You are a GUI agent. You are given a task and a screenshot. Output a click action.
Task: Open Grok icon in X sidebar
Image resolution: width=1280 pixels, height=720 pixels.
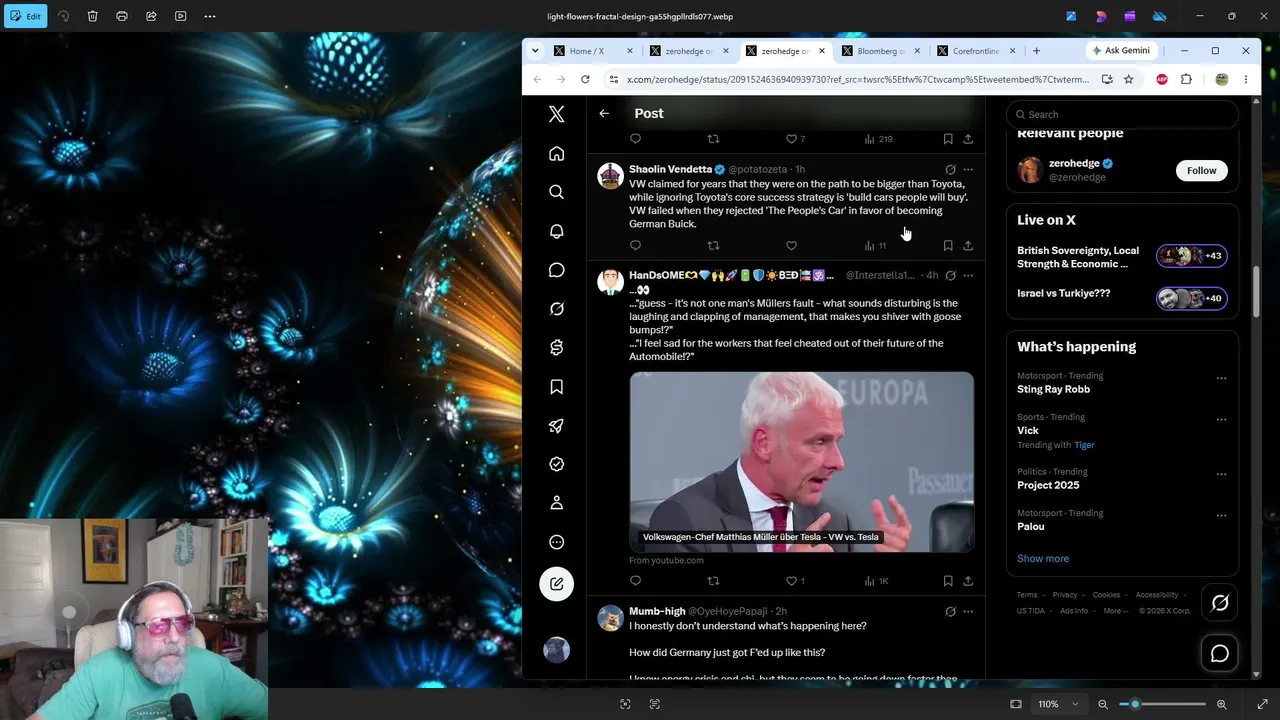(557, 309)
